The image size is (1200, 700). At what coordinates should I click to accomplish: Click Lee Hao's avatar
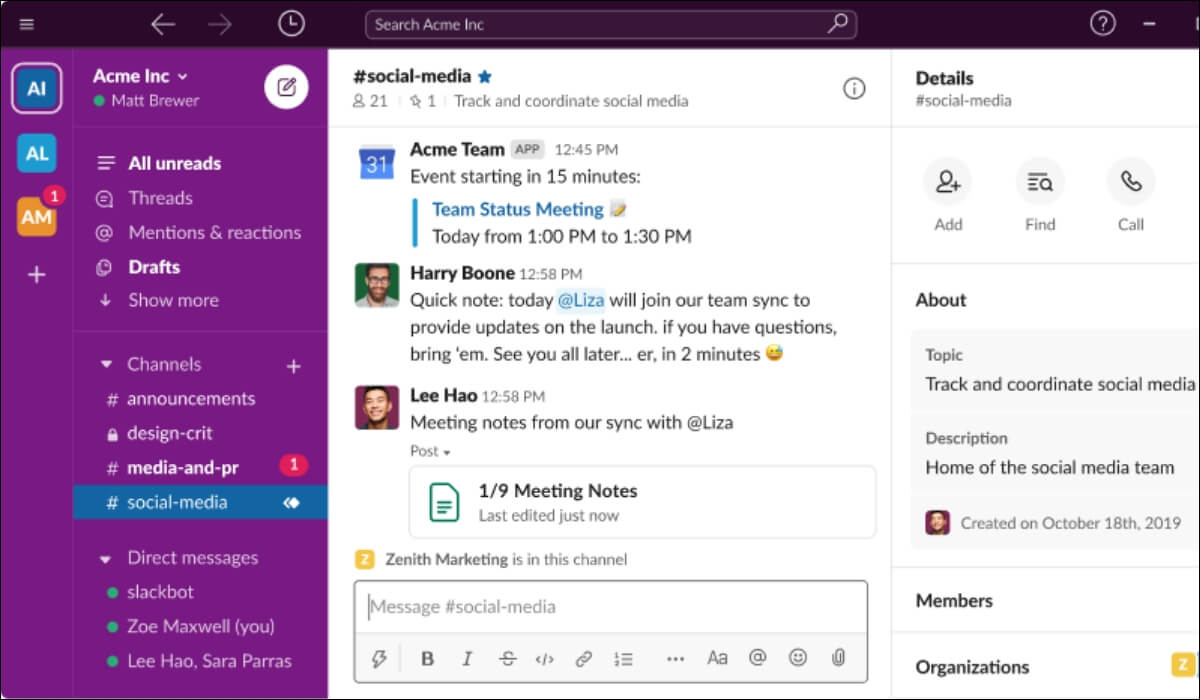click(x=377, y=407)
